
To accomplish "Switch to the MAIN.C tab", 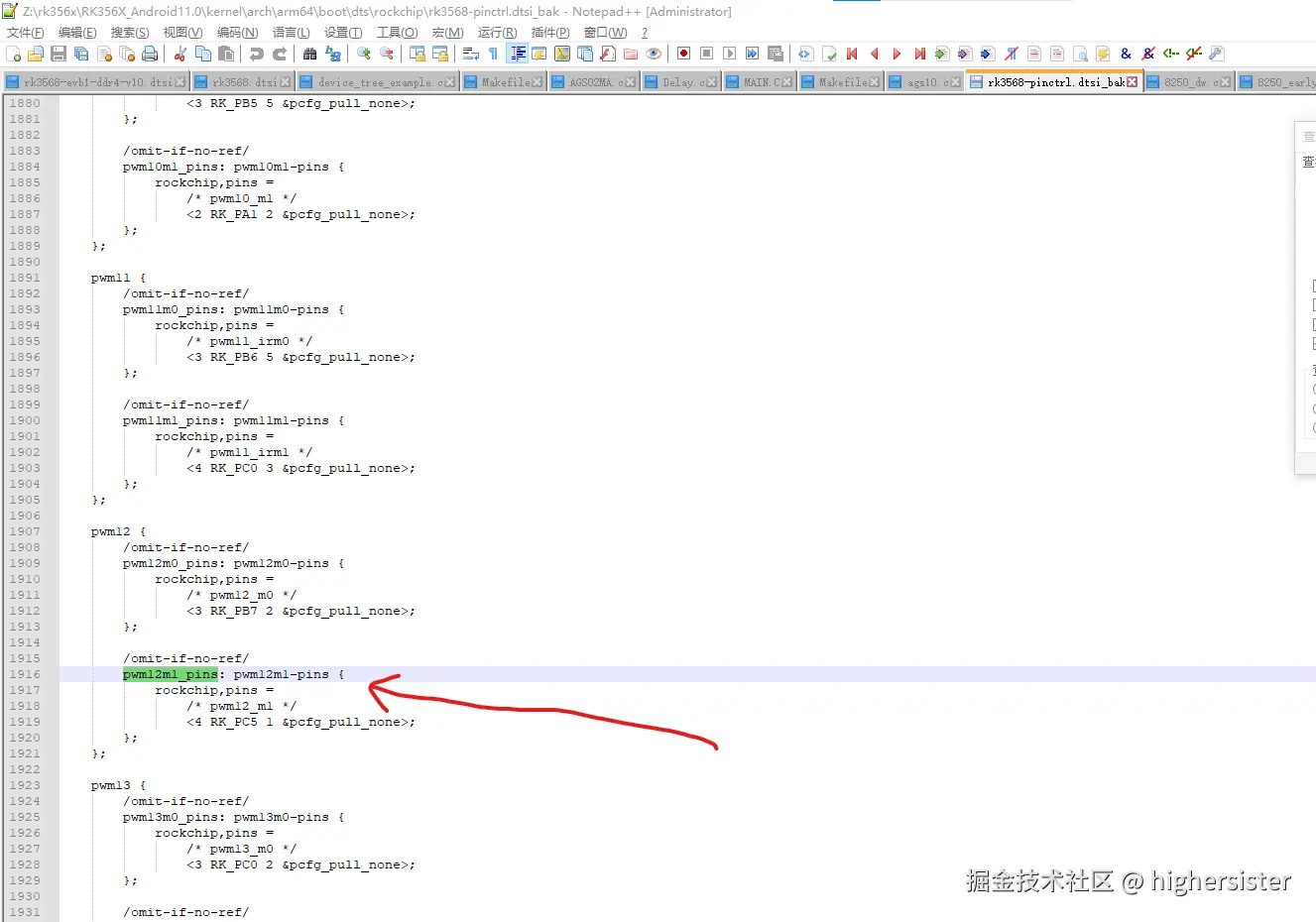I will pos(760,82).
